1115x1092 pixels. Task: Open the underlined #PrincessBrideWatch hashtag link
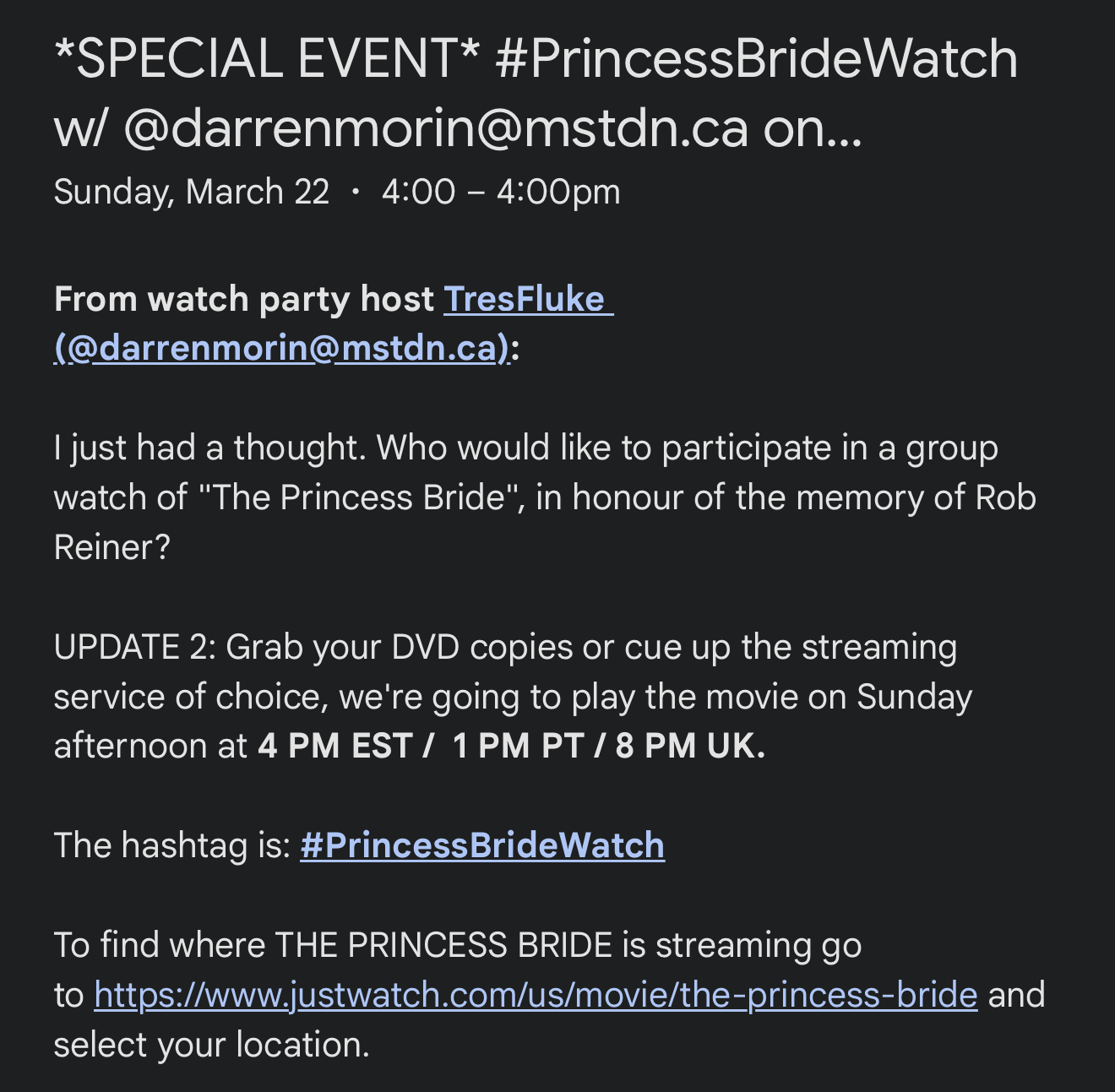coord(482,845)
